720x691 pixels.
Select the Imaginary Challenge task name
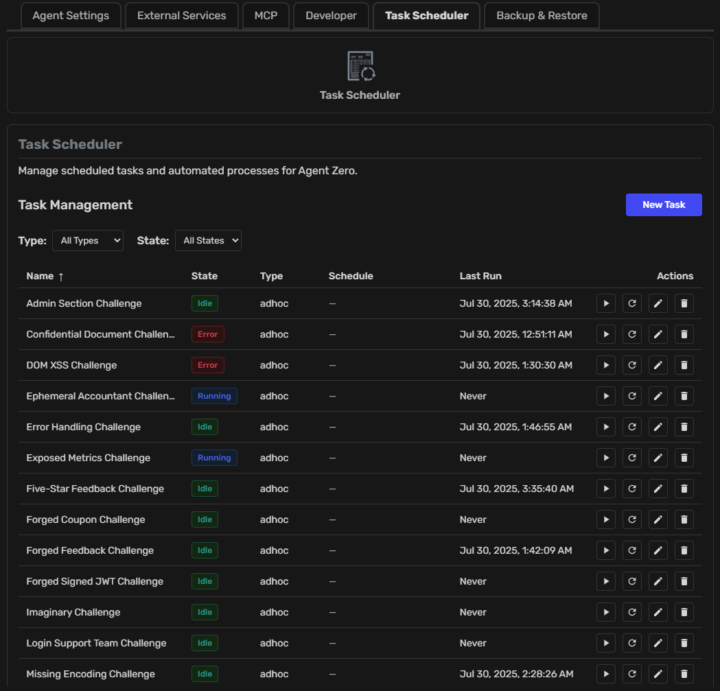coord(73,612)
